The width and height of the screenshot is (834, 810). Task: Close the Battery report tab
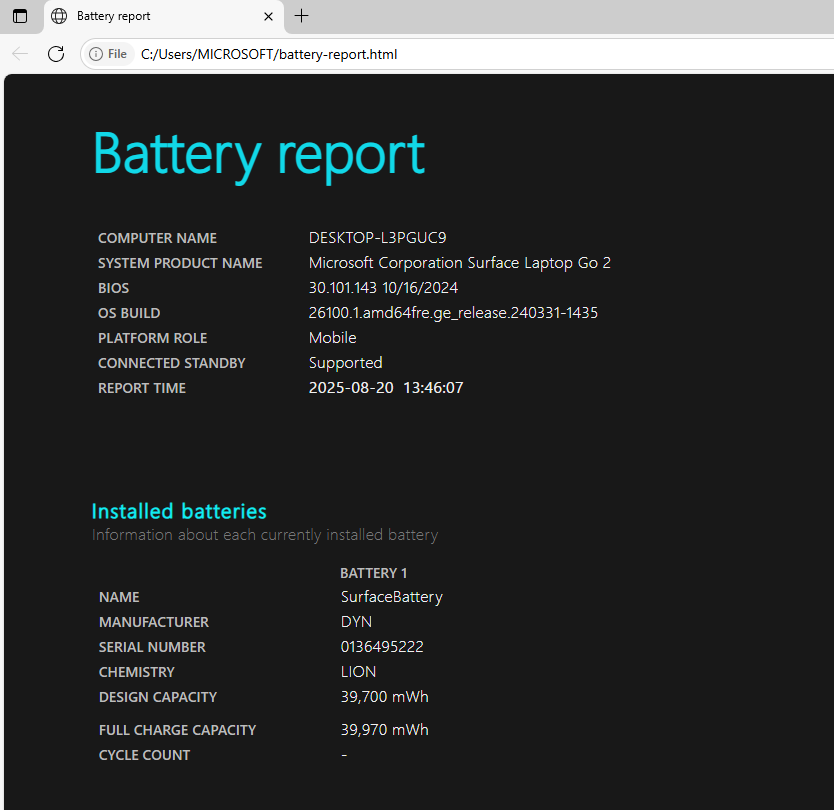(268, 16)
